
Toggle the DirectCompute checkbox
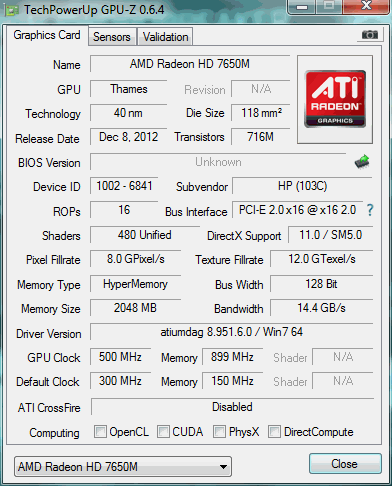tap(274, 431)
